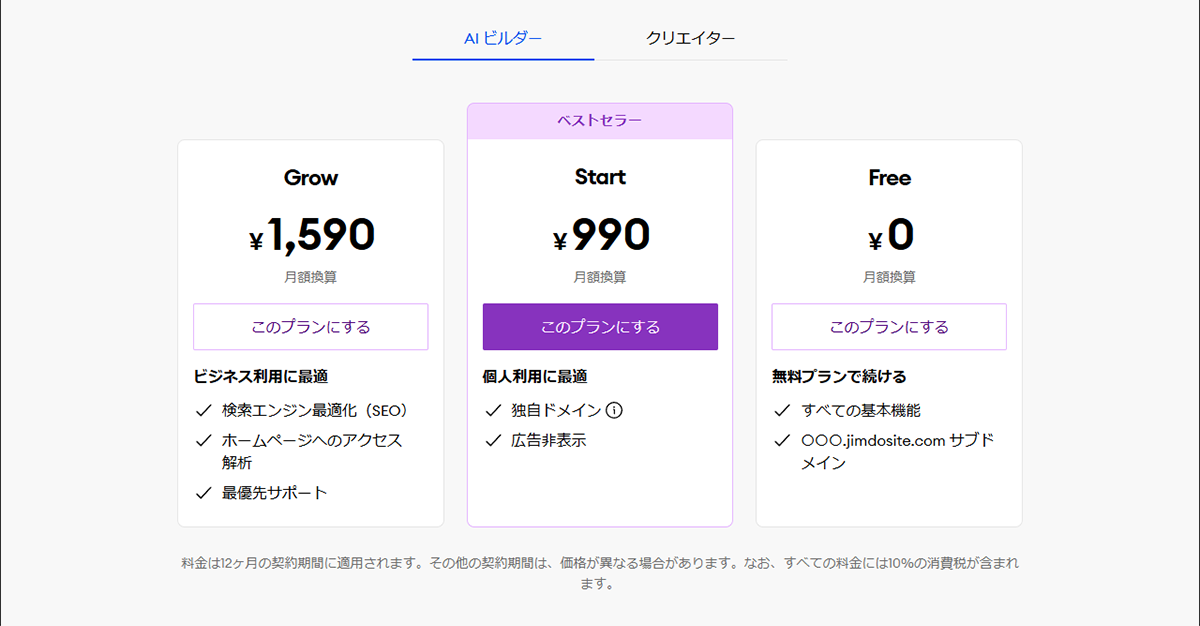1200x626 pixels.
Task: Click the 月額換算 label under Grow price
Action: tap(310, 277)
